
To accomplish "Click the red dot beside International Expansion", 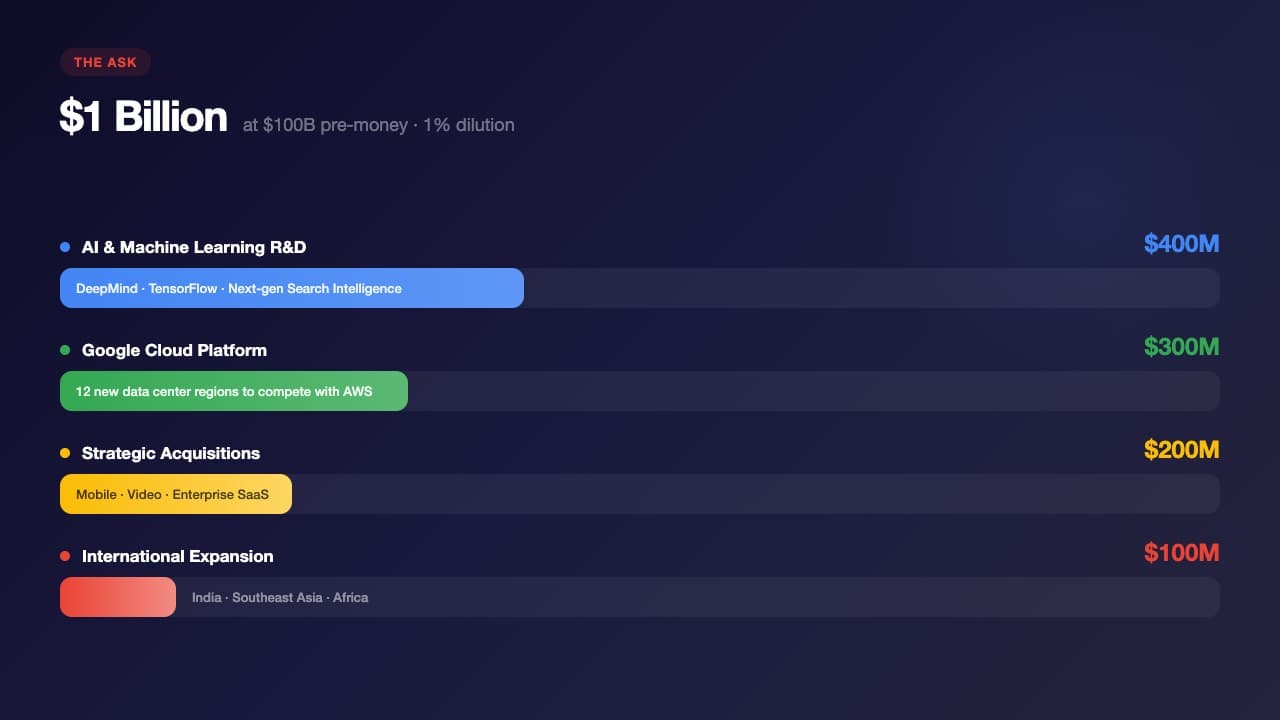I will [x=65, y=556].
